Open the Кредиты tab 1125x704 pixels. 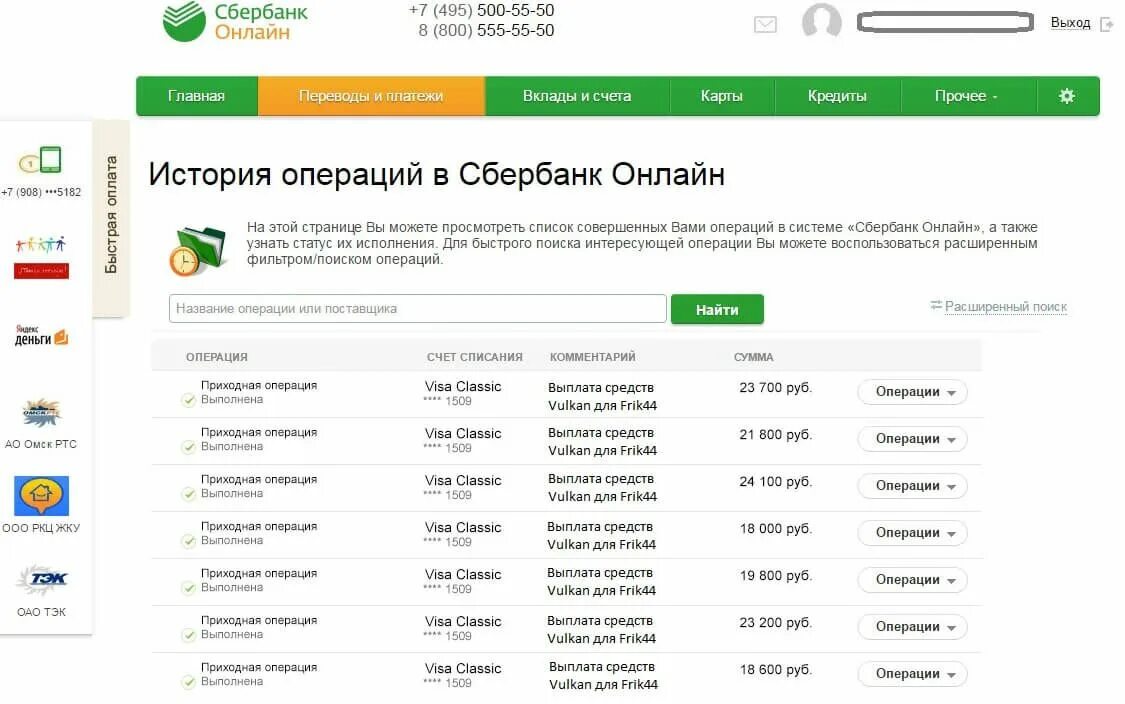click(x=837, y=96)
